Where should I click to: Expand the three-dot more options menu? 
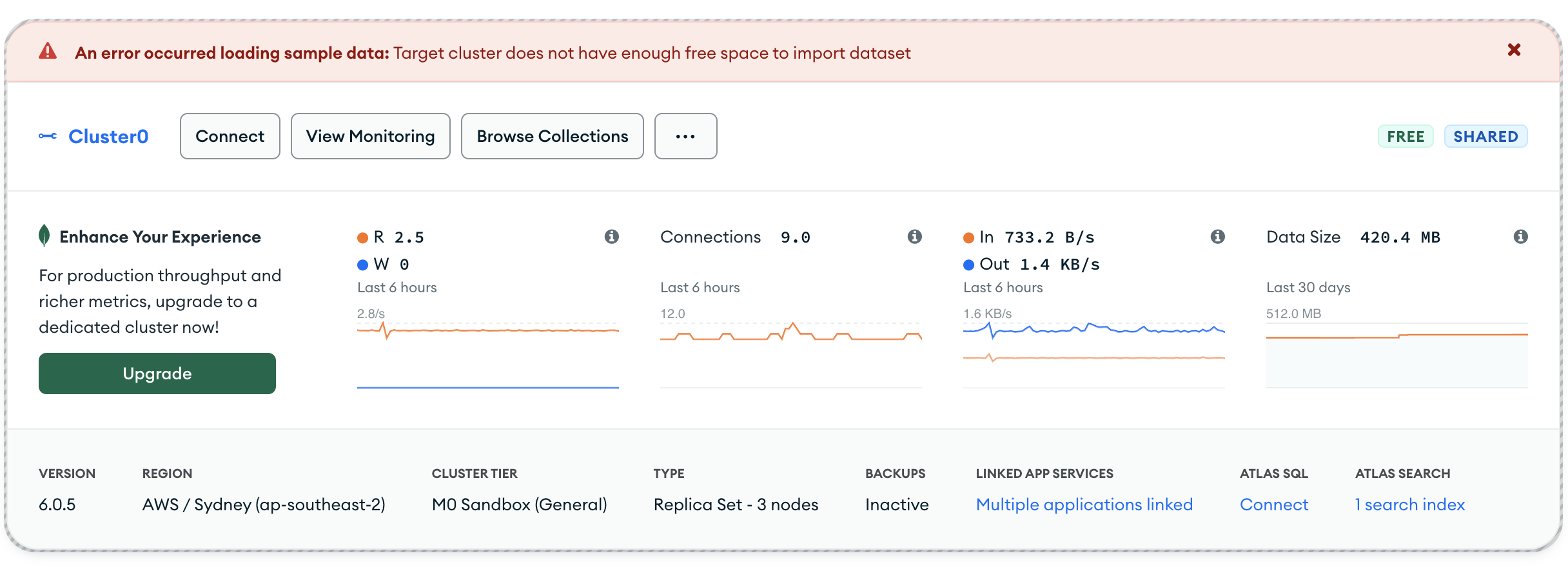(x=685, y=136)
